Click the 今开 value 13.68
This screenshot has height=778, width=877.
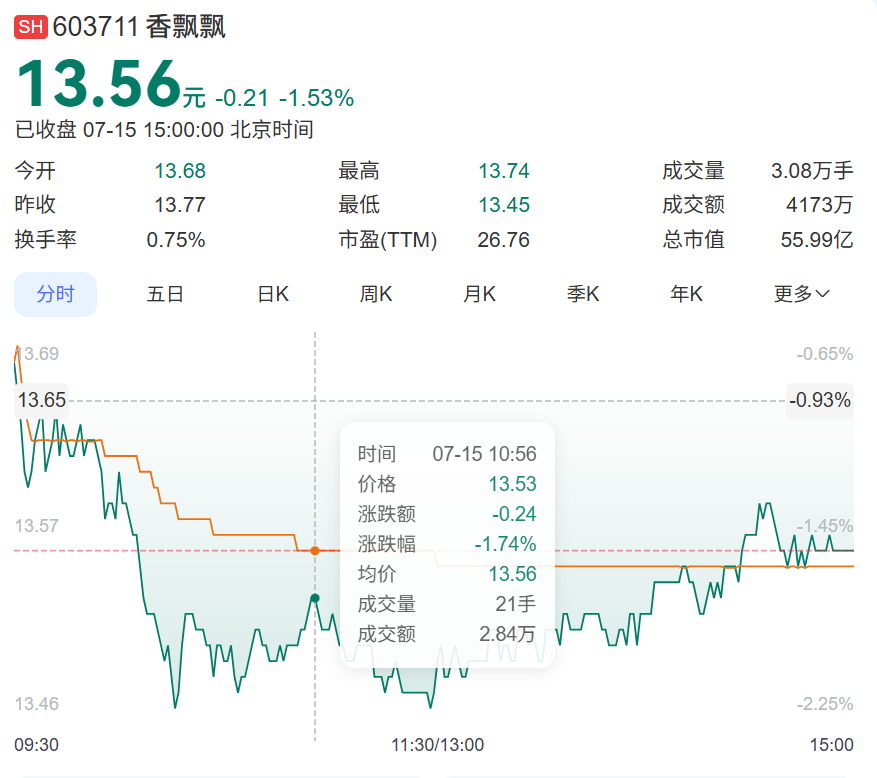click(180, 171)
